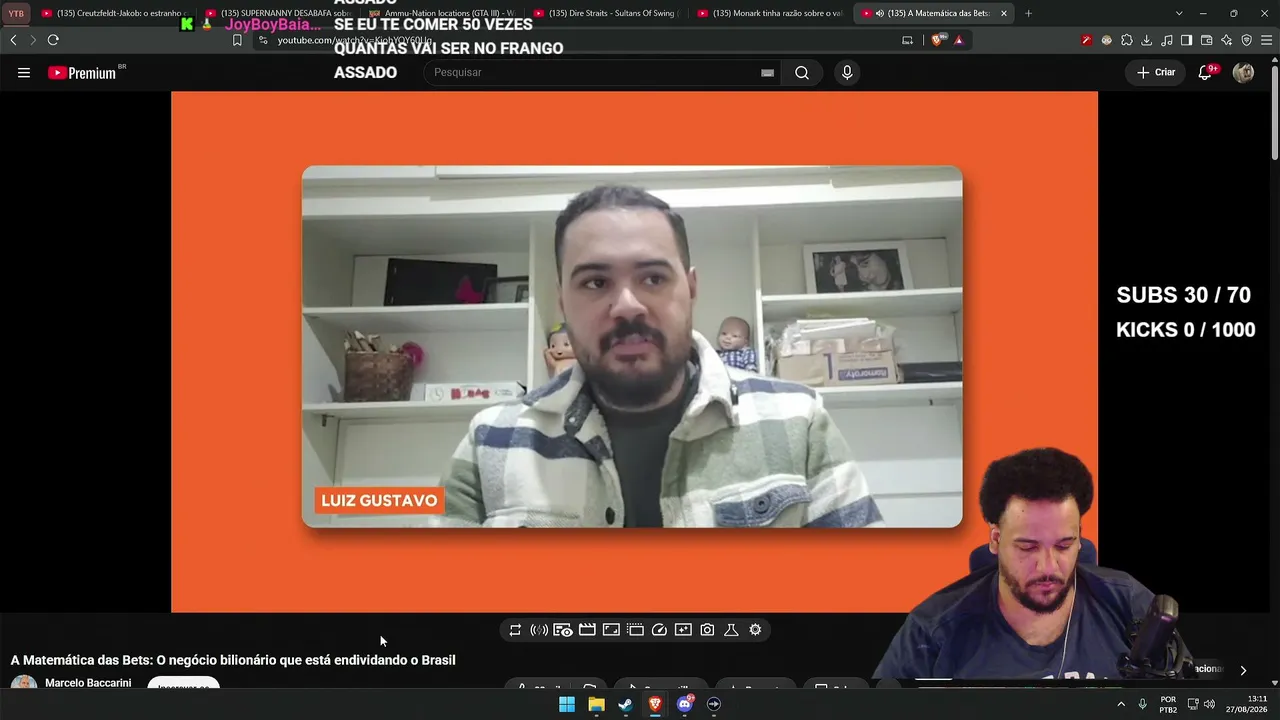Go back with the browser back arrow
The image size is (1280, 720).
[13, 40]
